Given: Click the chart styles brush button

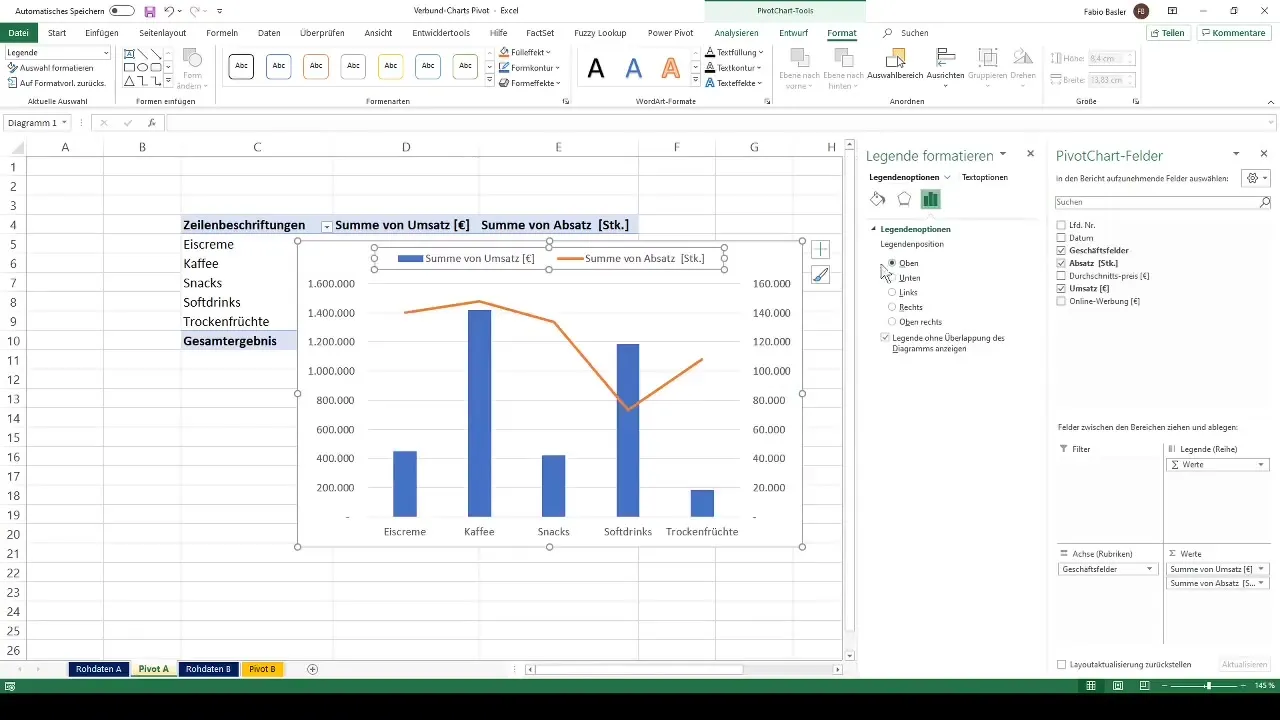Looking at the screenshot, I should 820,275.
